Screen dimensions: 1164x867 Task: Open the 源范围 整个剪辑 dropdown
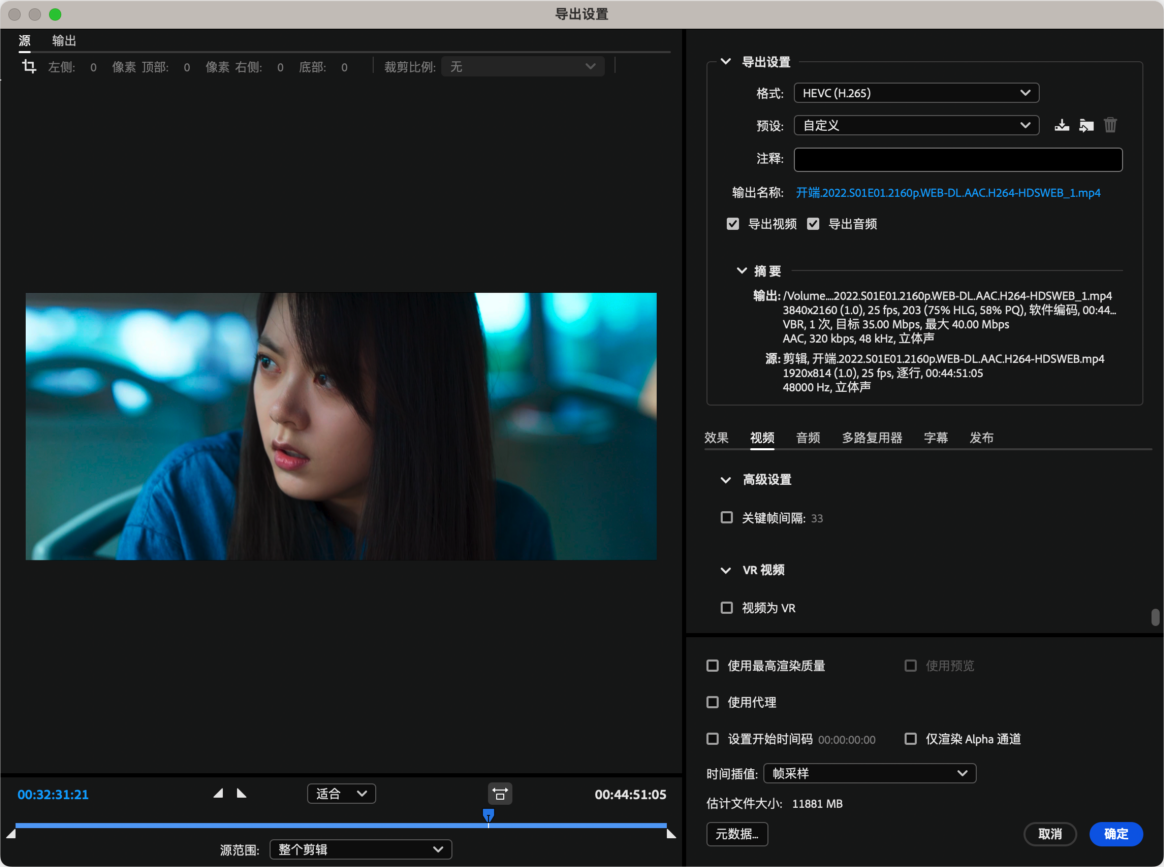[x=361, y=849]
